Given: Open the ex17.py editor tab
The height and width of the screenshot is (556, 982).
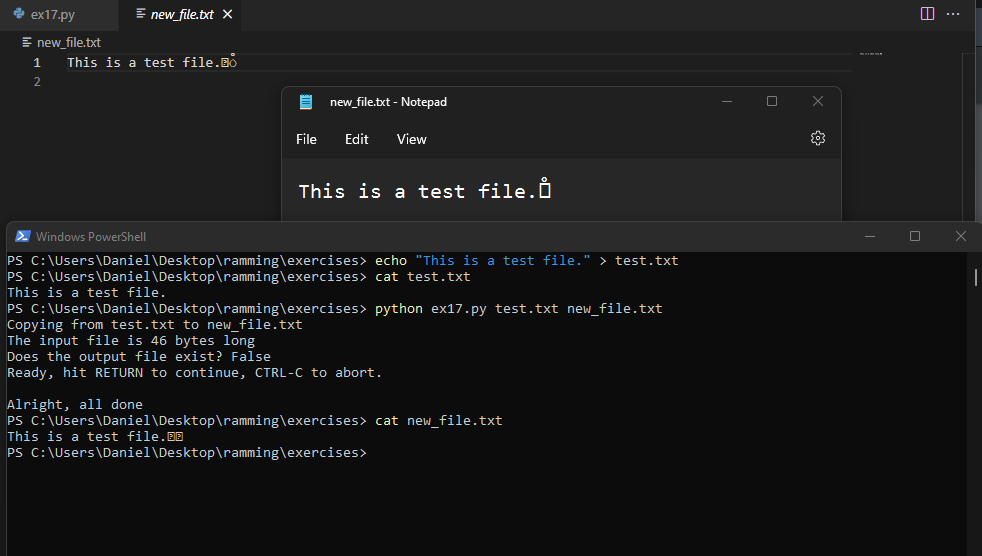Looking at the screenshot, I should click(x=52, y=15).
